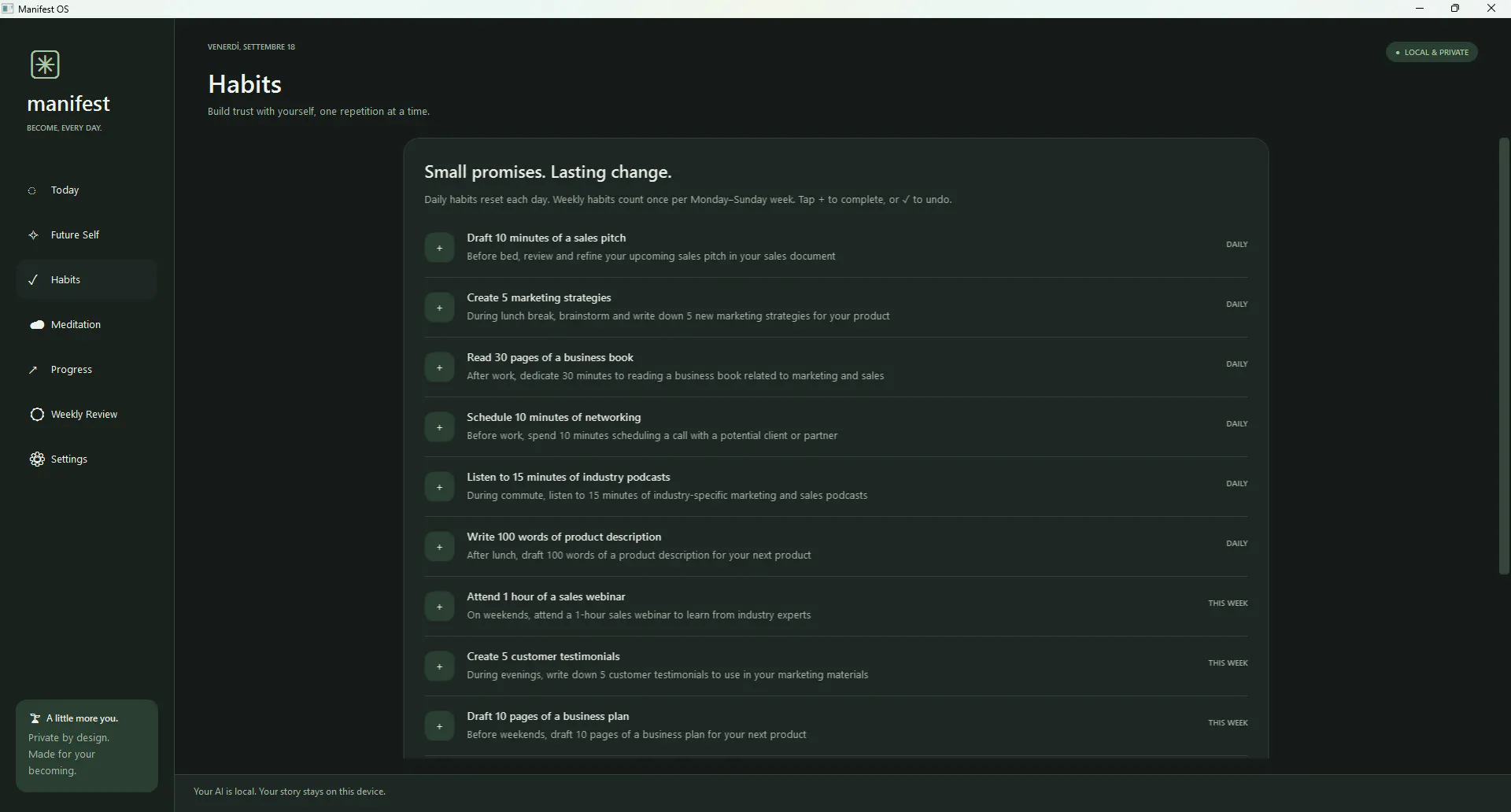1511x812 pixels.
Task: Click 'Create 5 customer testimonials' title
Action: [x=543, y=656]
